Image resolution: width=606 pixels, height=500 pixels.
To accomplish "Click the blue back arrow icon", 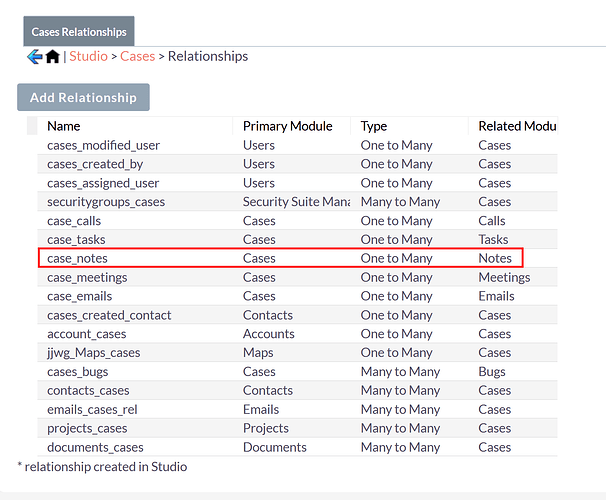I will (34, 57).
